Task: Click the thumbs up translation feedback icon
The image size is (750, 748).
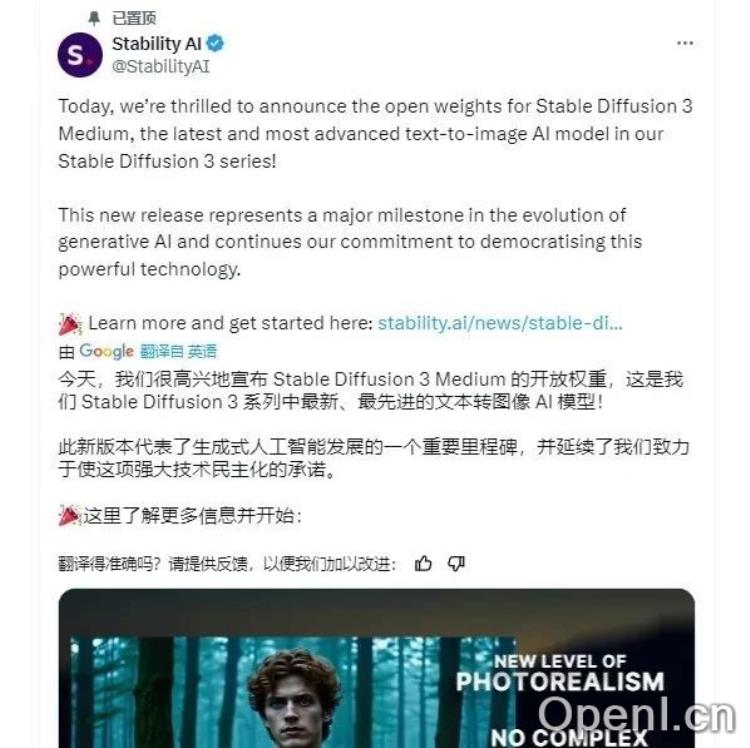Action: (423, 564)
